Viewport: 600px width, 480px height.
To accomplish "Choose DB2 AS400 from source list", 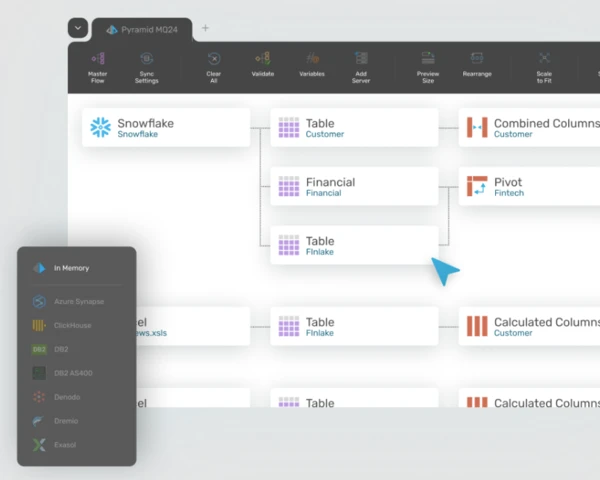I will coord(77,373).
